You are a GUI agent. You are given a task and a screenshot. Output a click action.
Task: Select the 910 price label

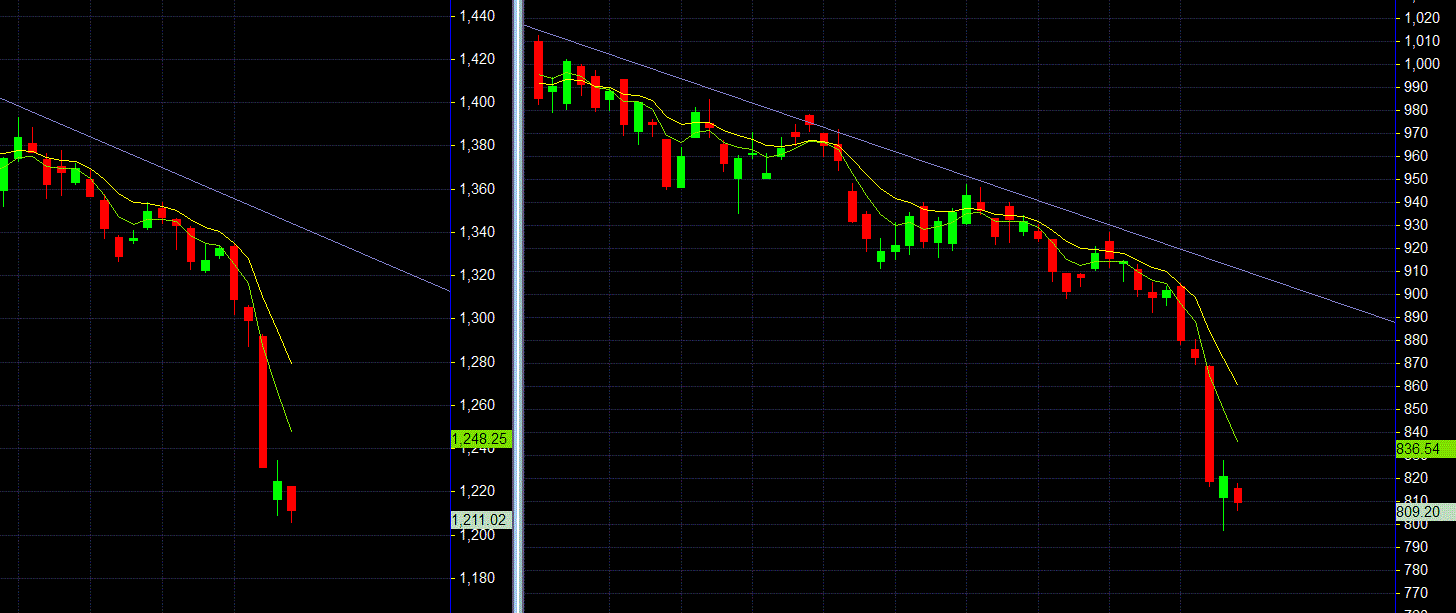(x=1418, y=271)
